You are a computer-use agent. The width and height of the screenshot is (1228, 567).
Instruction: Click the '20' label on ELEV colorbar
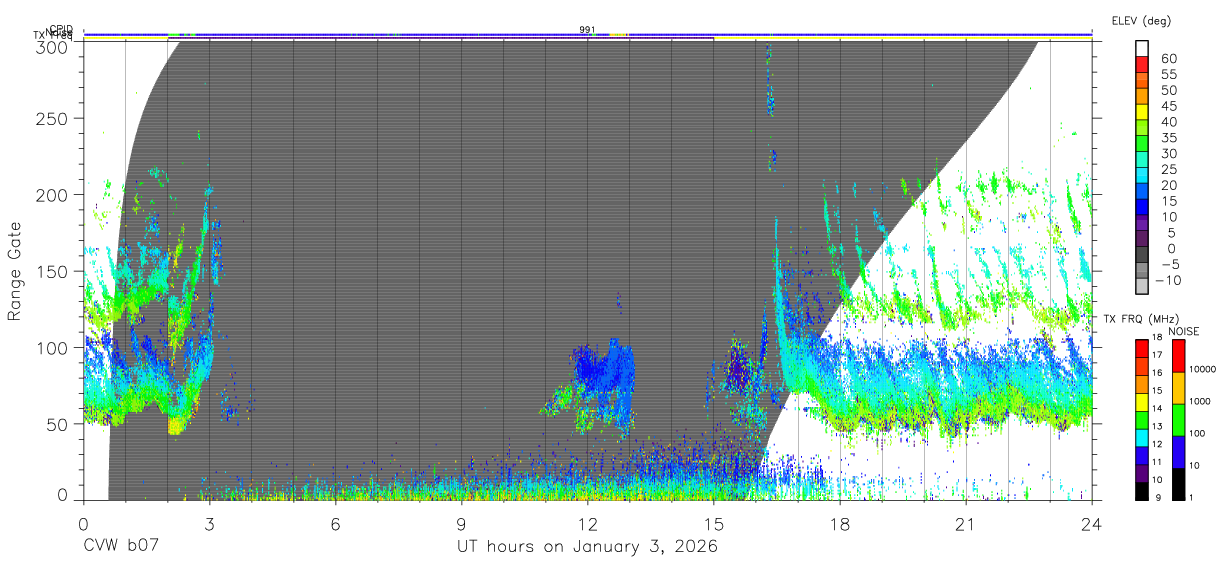tap(1169, 185)
